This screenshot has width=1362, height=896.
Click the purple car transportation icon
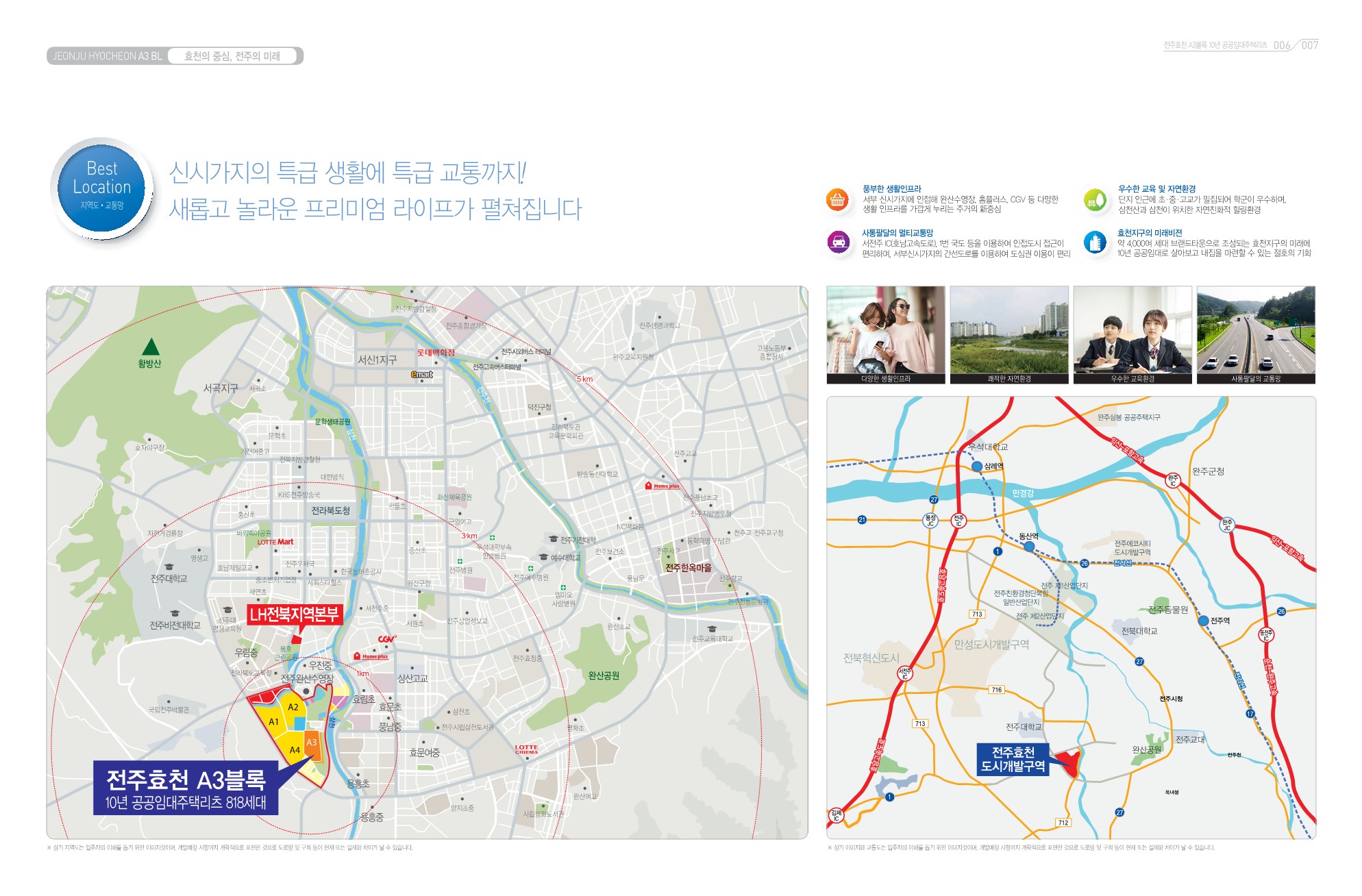pos(838,242)
